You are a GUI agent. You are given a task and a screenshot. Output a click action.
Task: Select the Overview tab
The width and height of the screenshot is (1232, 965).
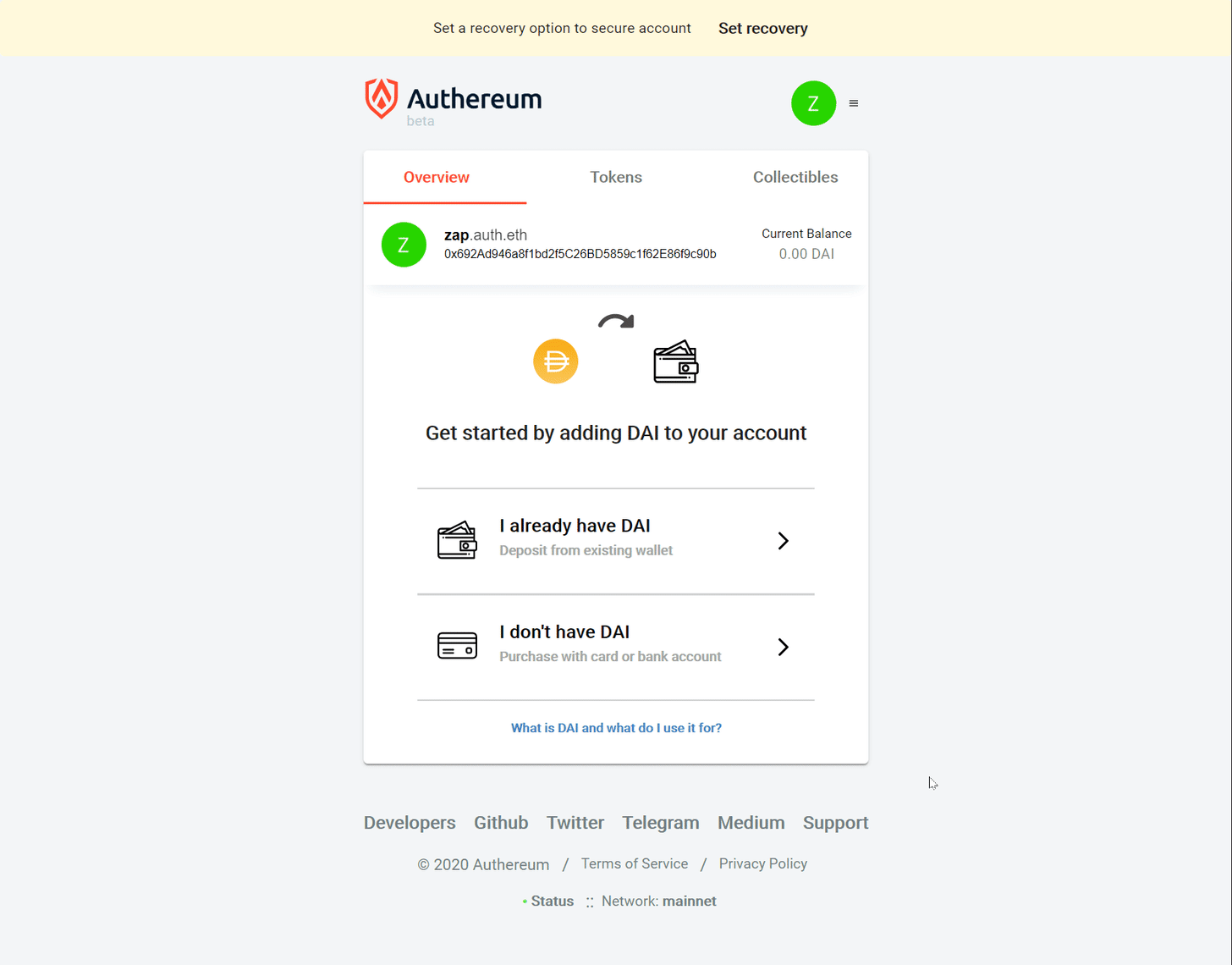coord(437,177)
